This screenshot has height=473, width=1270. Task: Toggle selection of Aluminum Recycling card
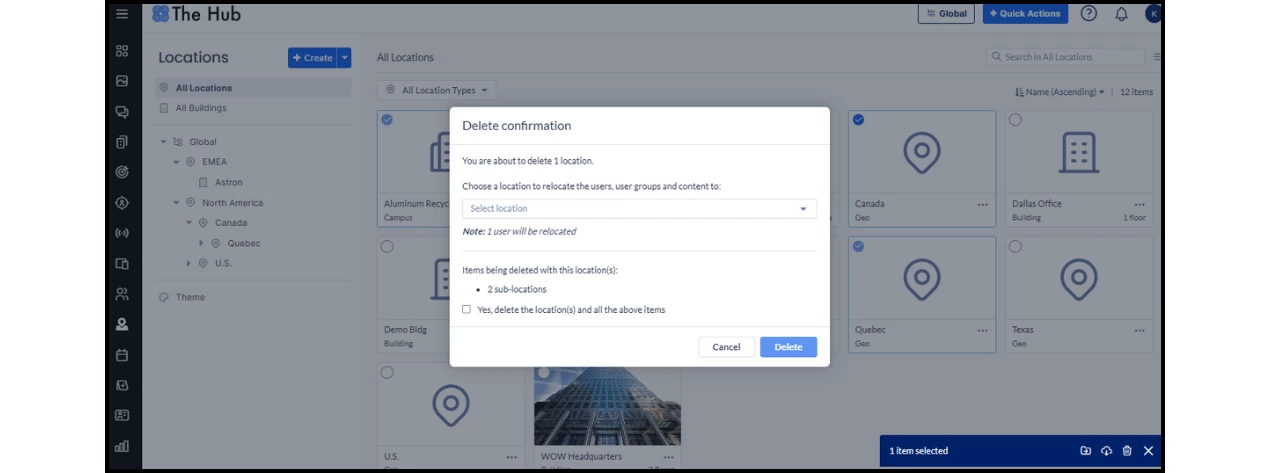(x=387, y=120)
